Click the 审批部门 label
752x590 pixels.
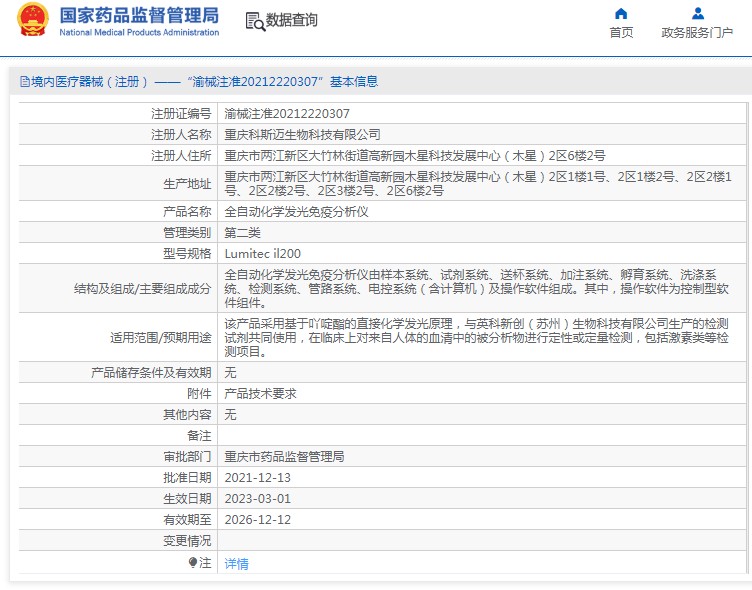pos(187,457)
